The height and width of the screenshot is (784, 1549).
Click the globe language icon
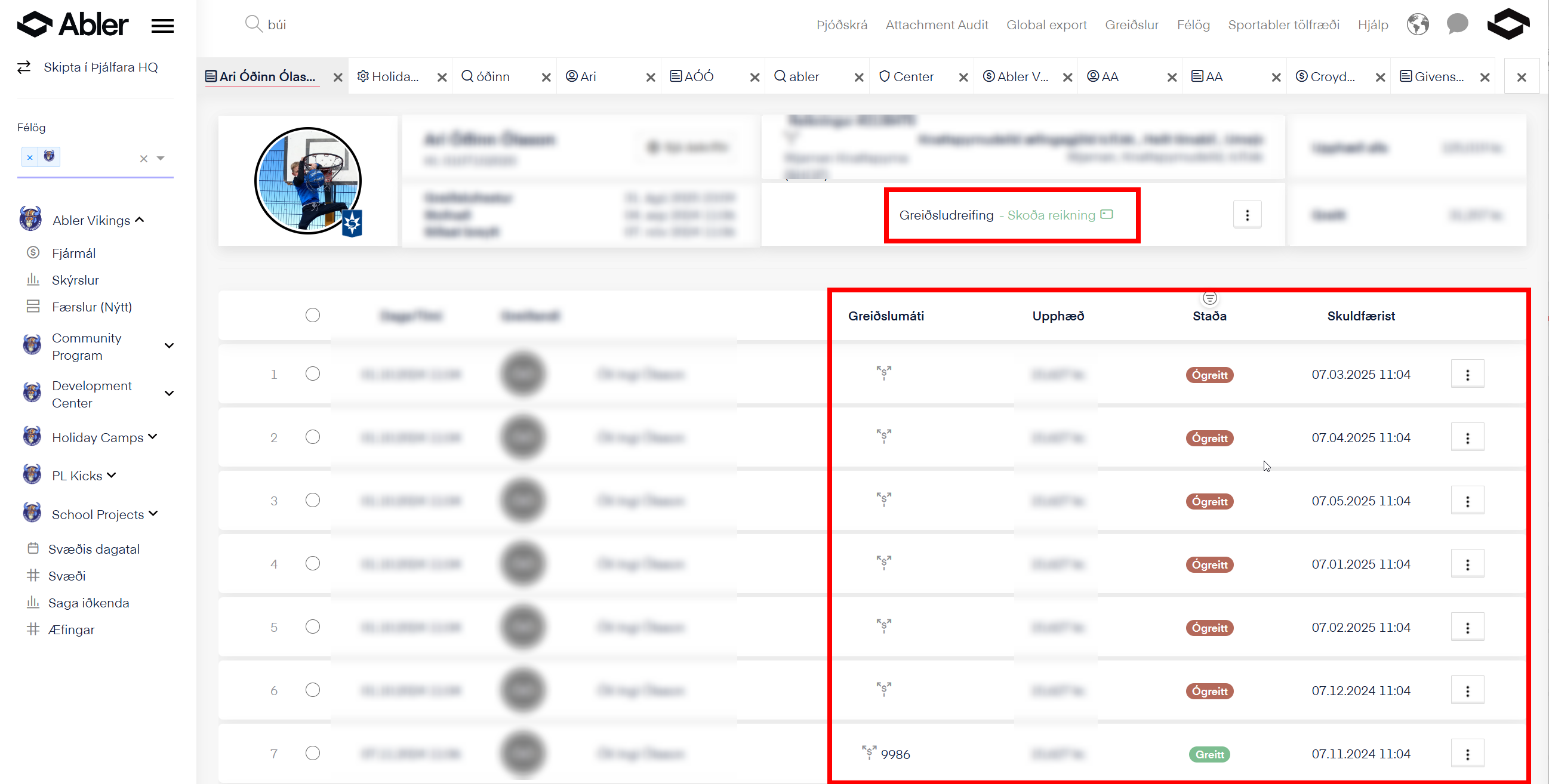pyautogui.click(x=1417, y=24)
